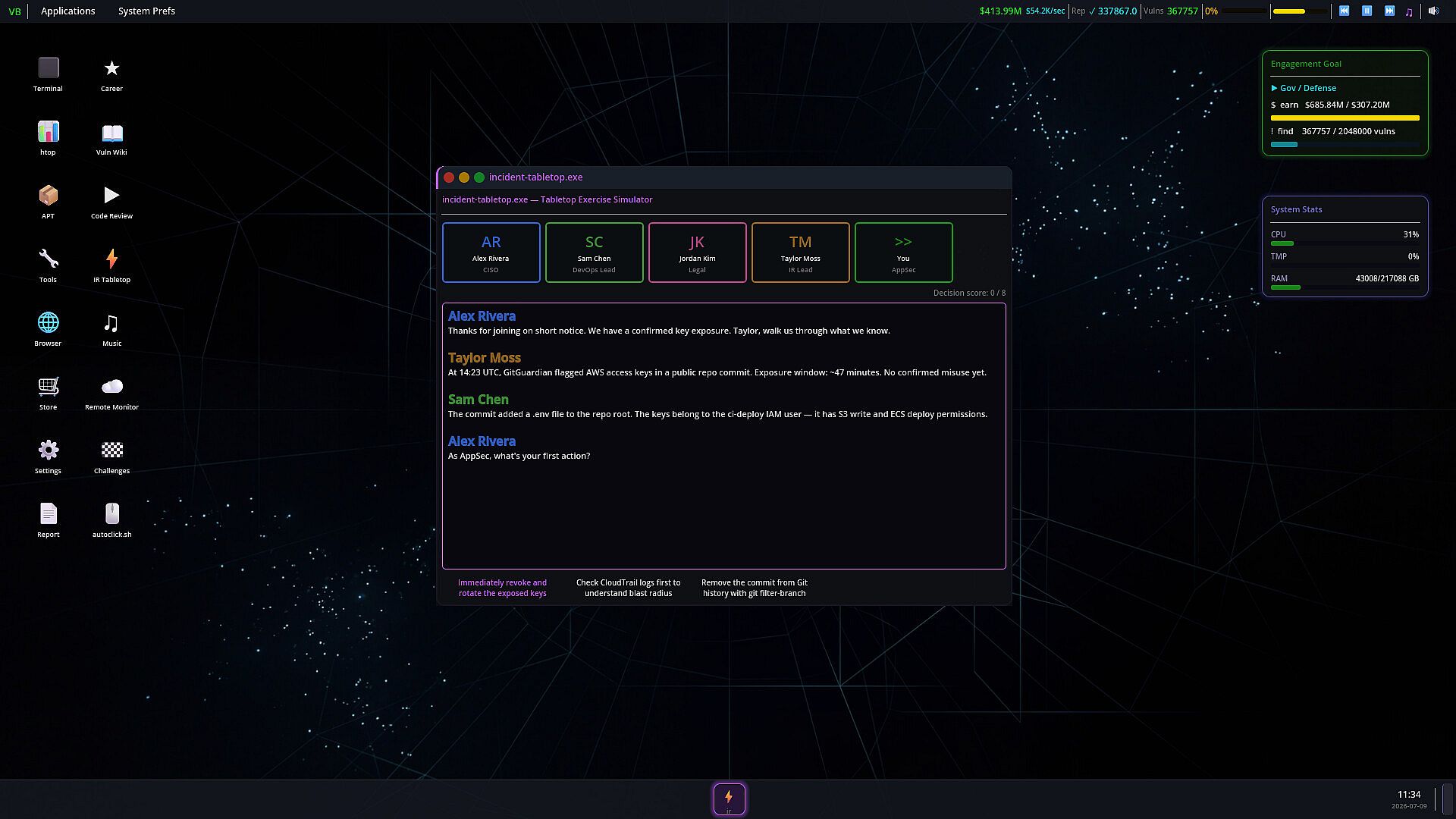
Task: Click the 'incident-tabletop.exe' window title bar text
Action: coord(535,177)
